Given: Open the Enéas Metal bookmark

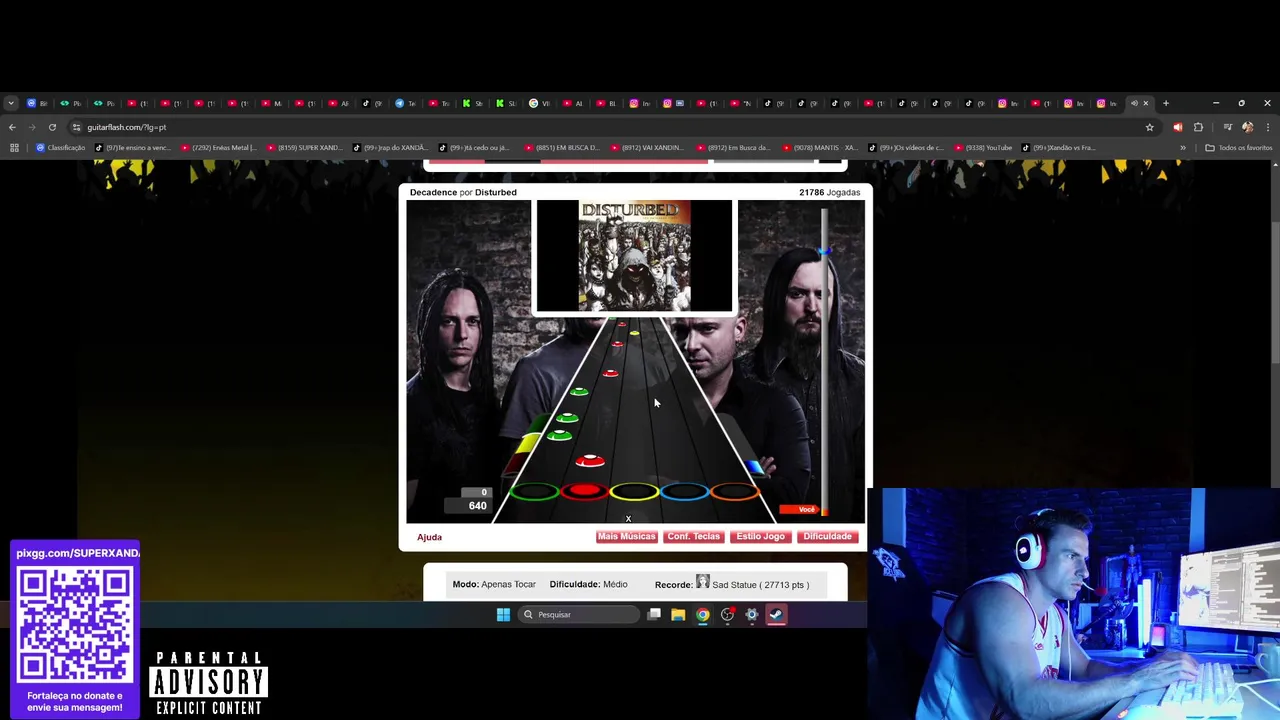Looking at the screenshot, I should (218, 148).
